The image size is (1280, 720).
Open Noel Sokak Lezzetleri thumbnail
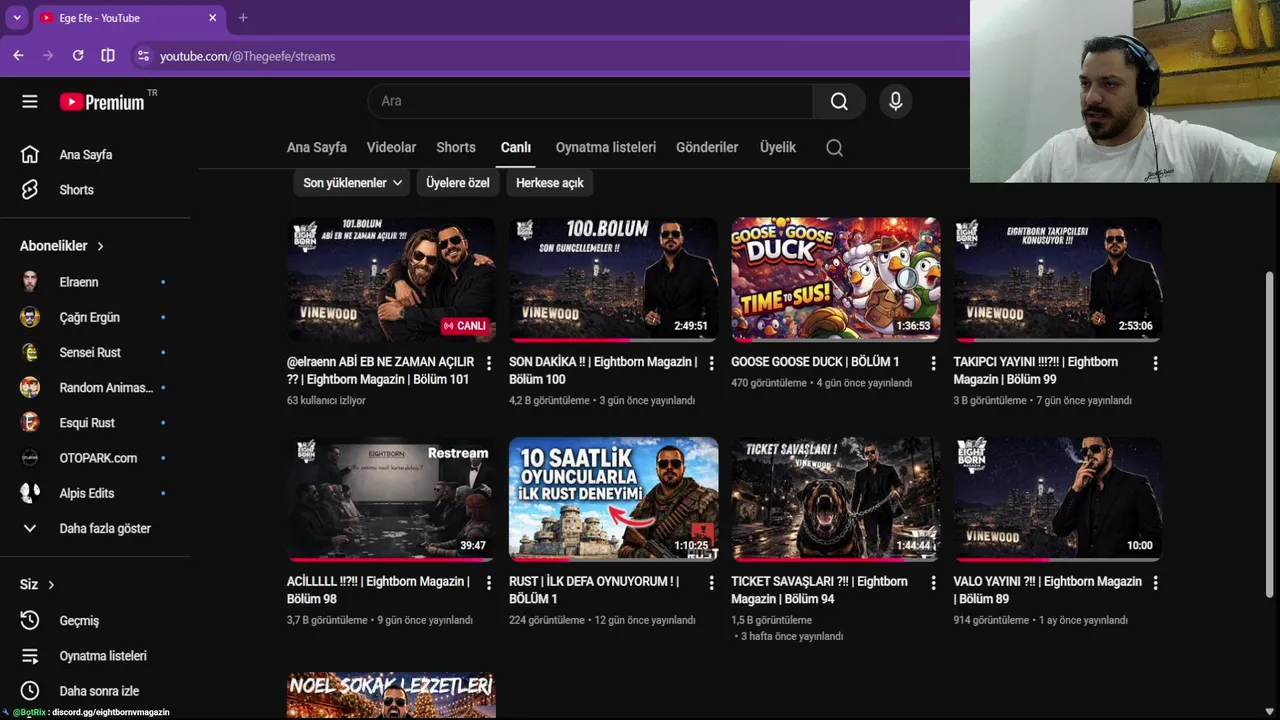pos(391,696)
